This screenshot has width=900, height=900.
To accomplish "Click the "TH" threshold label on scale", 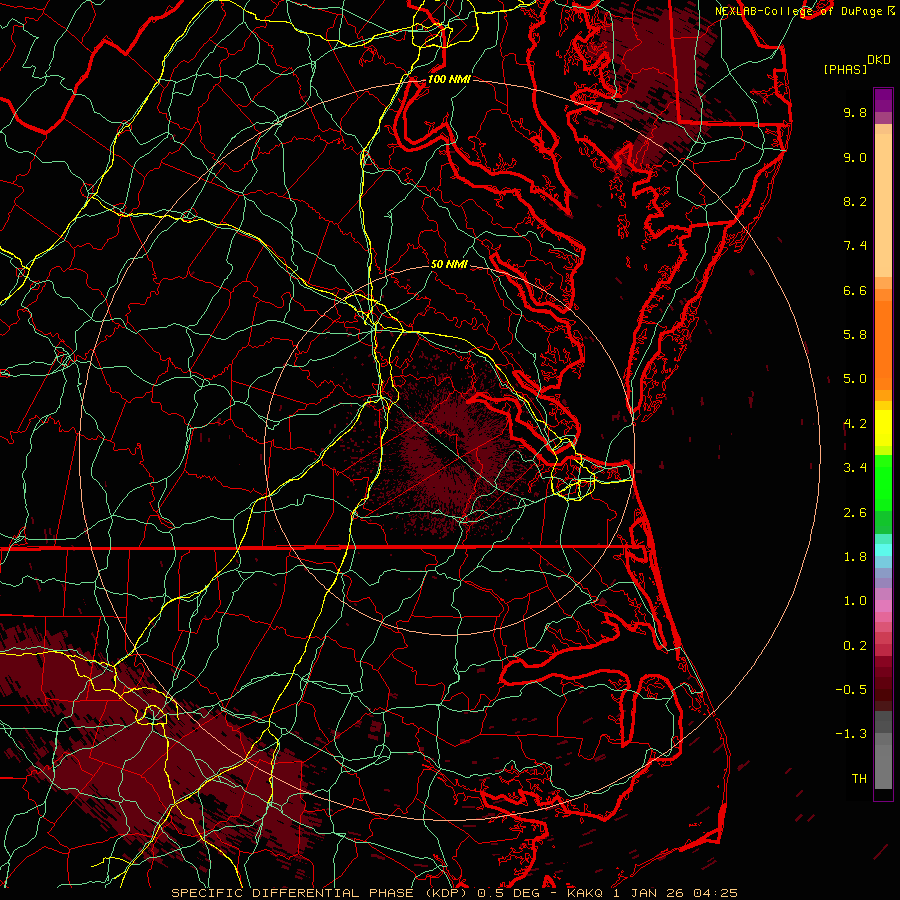I will (859, 779).
